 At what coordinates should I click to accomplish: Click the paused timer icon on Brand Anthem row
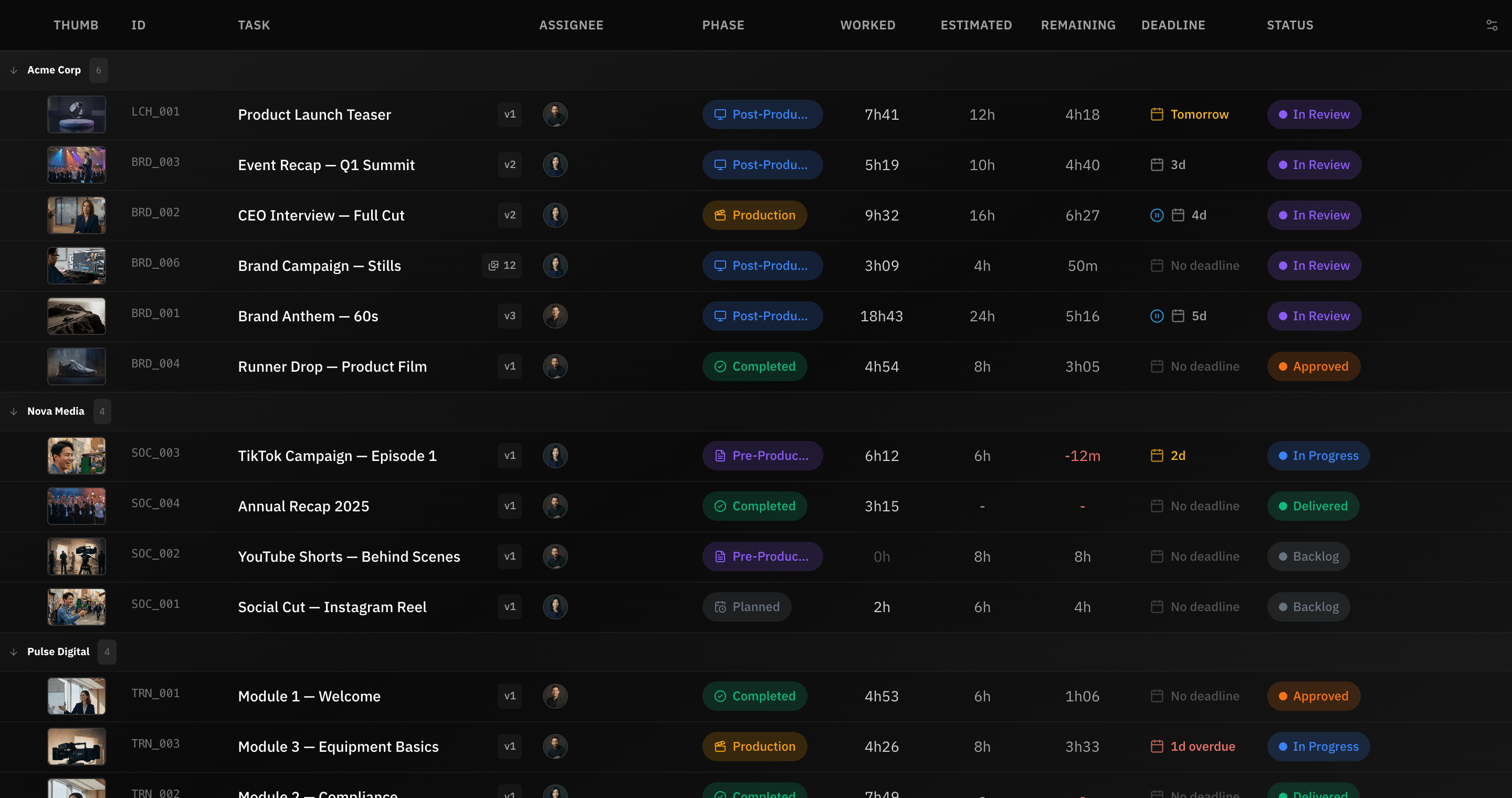click(1156, 316)
